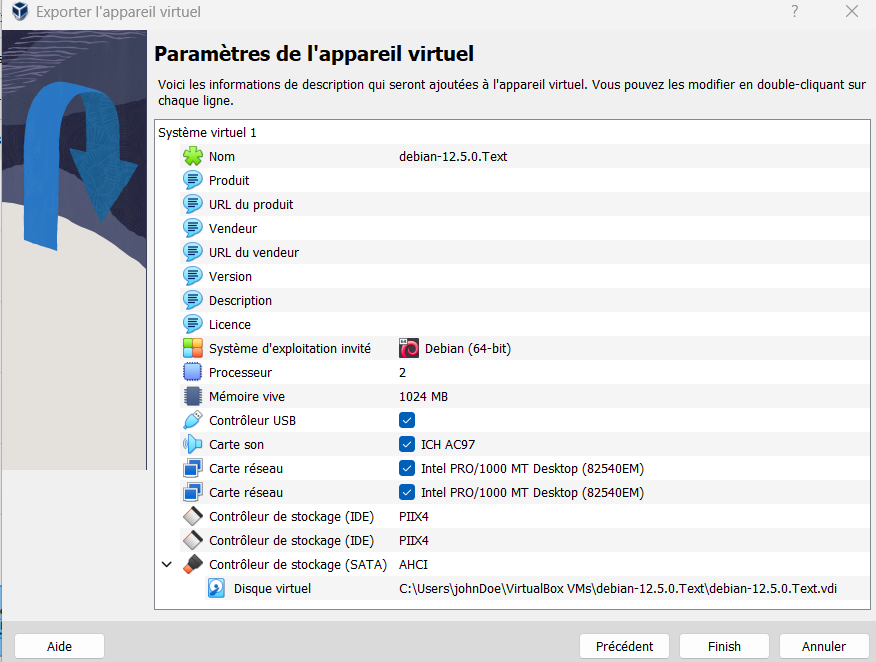Select the Mémoire vive label
Image resolution: width=876 pixels, height=662 pixels.
(x=247, y=397)
